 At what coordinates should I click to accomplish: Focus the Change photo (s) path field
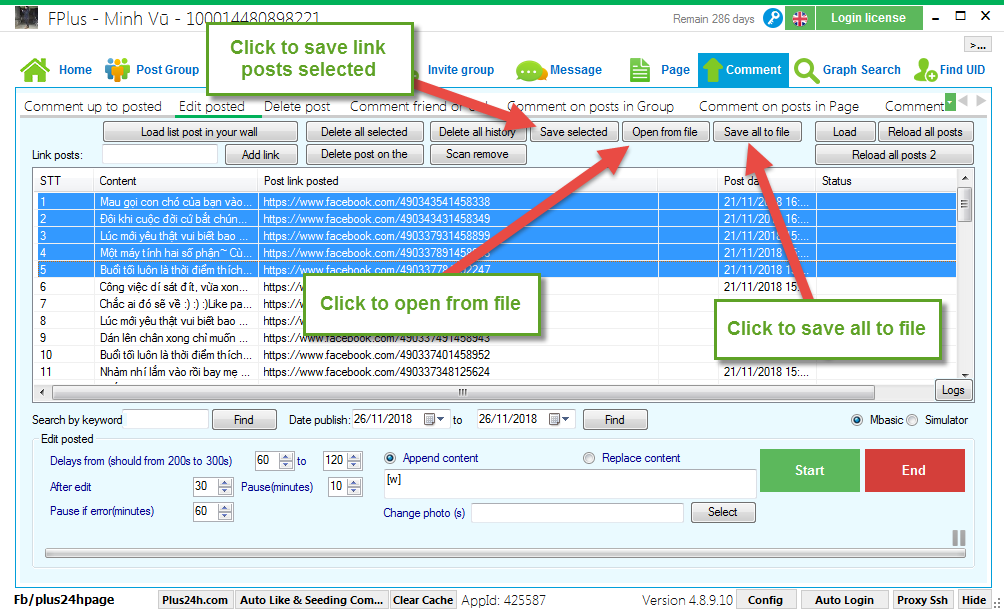pos(578,513)
